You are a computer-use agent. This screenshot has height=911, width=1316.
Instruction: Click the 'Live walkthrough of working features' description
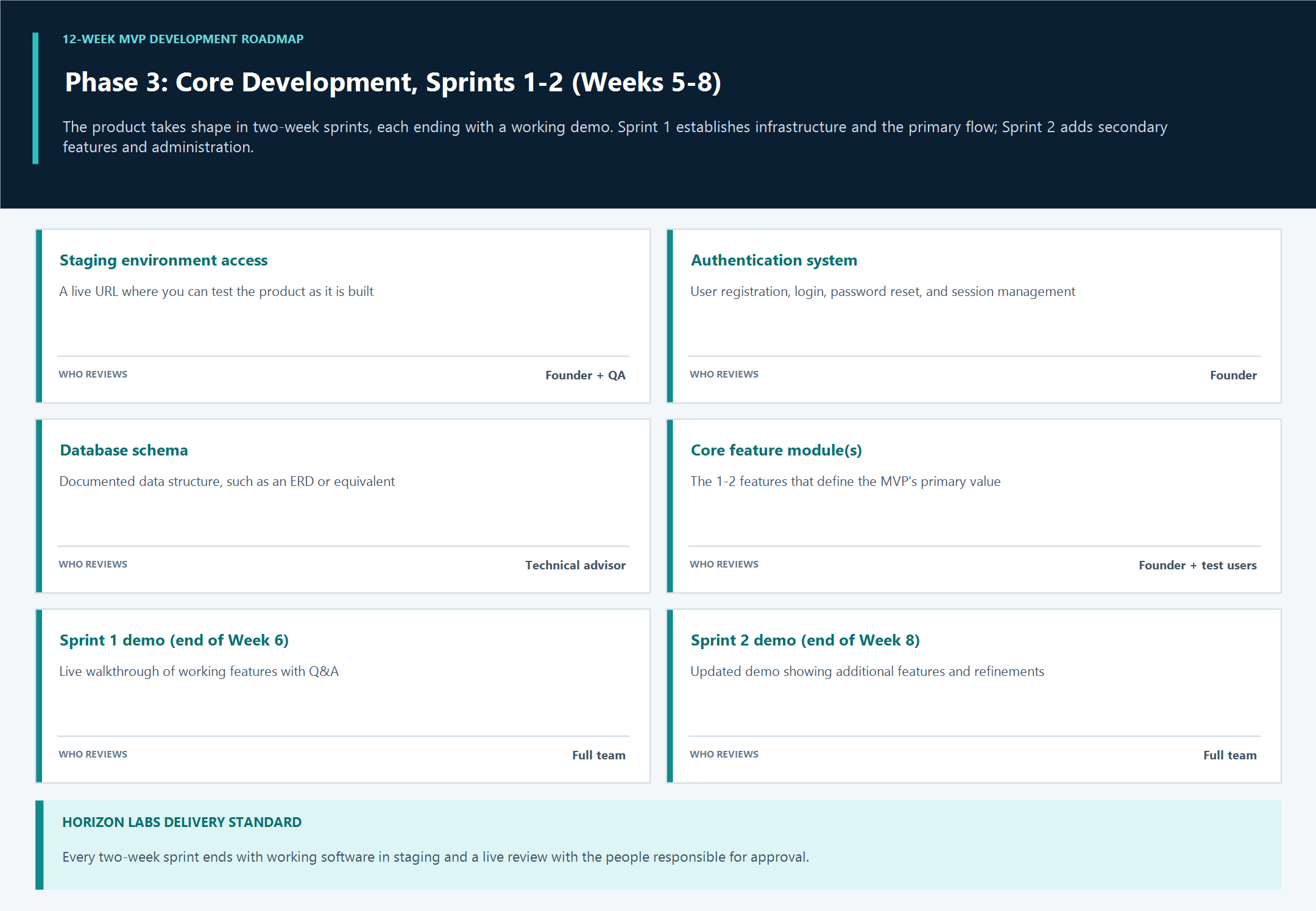(x=199, y=672)
